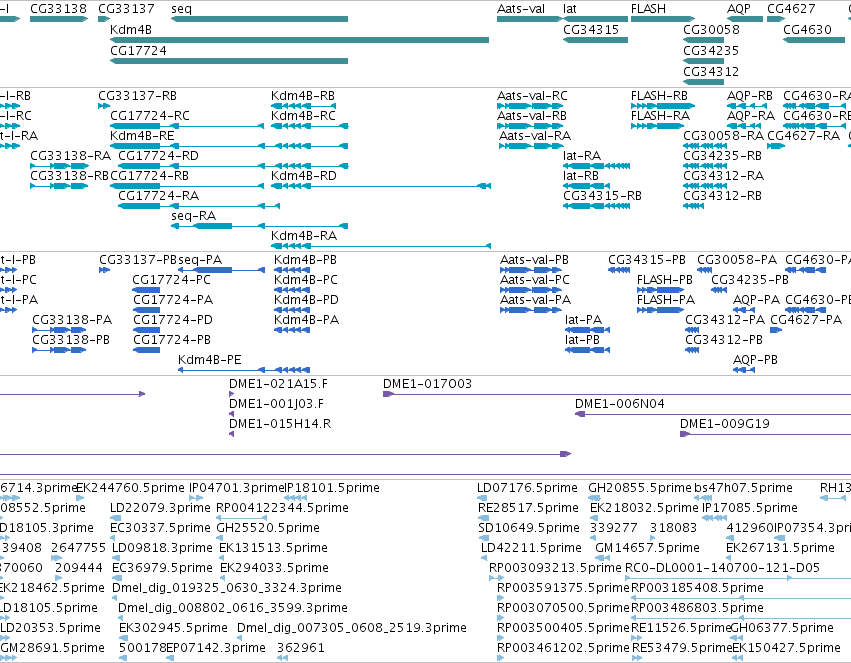851x663 pixels.
Task: Open transcript seq-RA
Action: pos(193,216)
